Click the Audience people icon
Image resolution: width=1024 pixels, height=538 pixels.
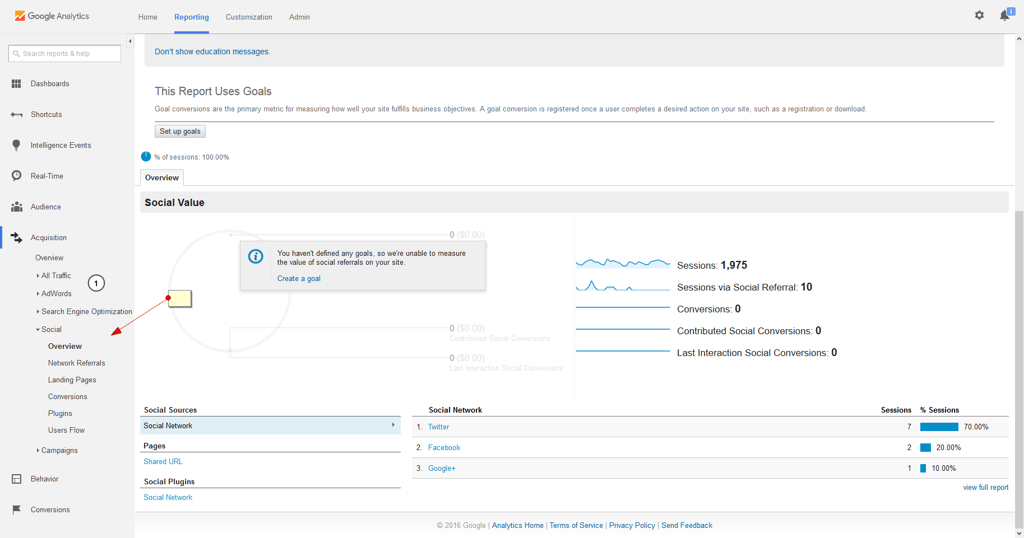(x=16, y=207)
